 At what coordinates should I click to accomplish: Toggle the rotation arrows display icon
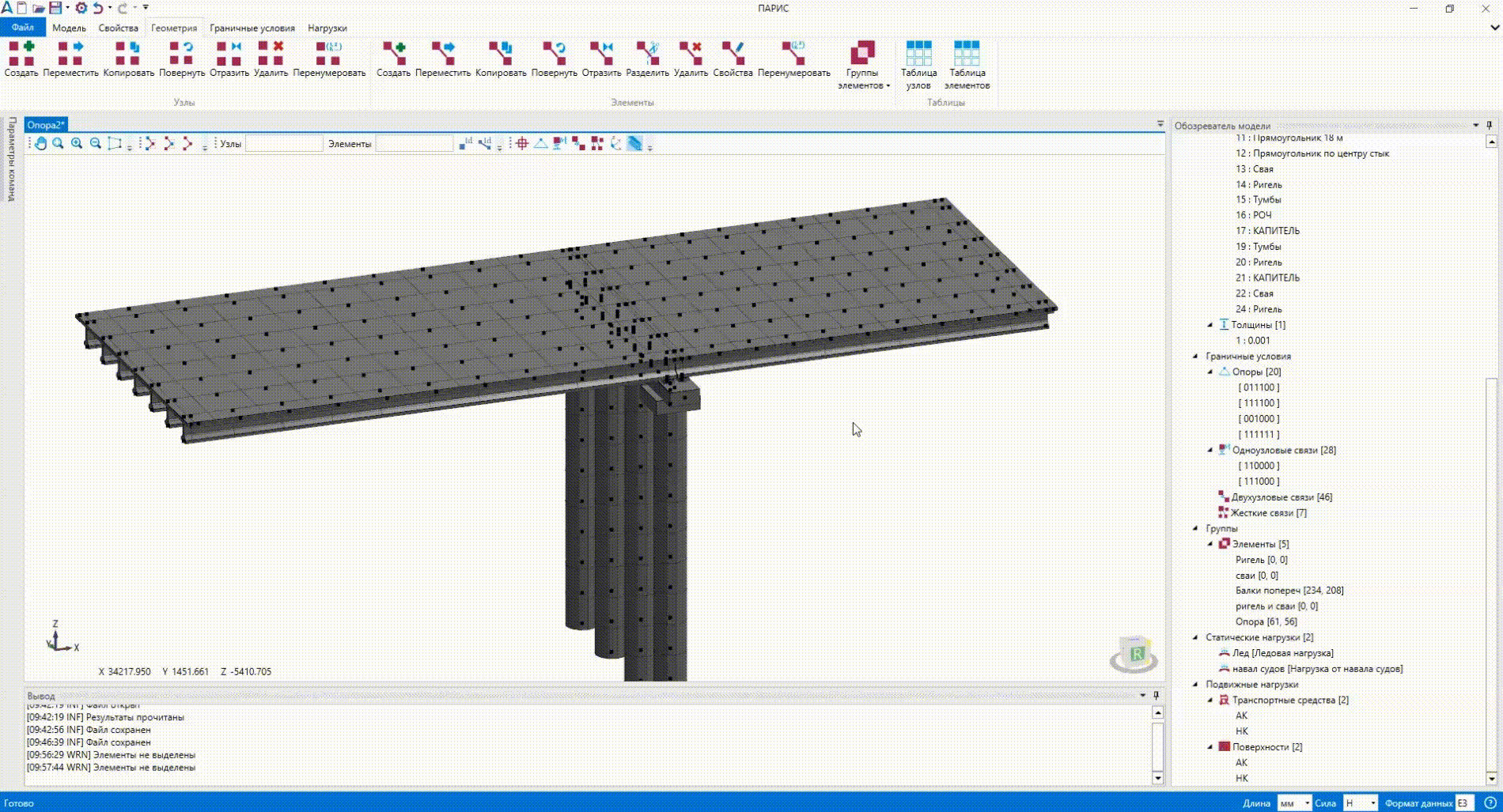616,143
